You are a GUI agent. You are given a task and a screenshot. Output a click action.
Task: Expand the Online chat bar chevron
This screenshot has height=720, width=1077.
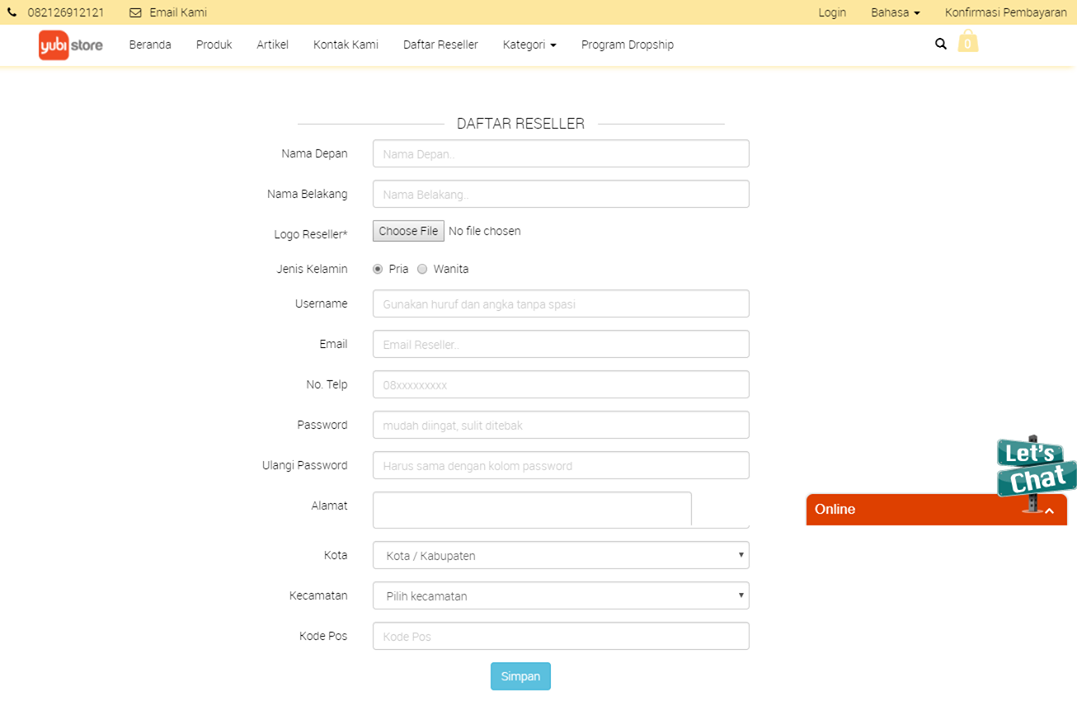click(1049, 510)
